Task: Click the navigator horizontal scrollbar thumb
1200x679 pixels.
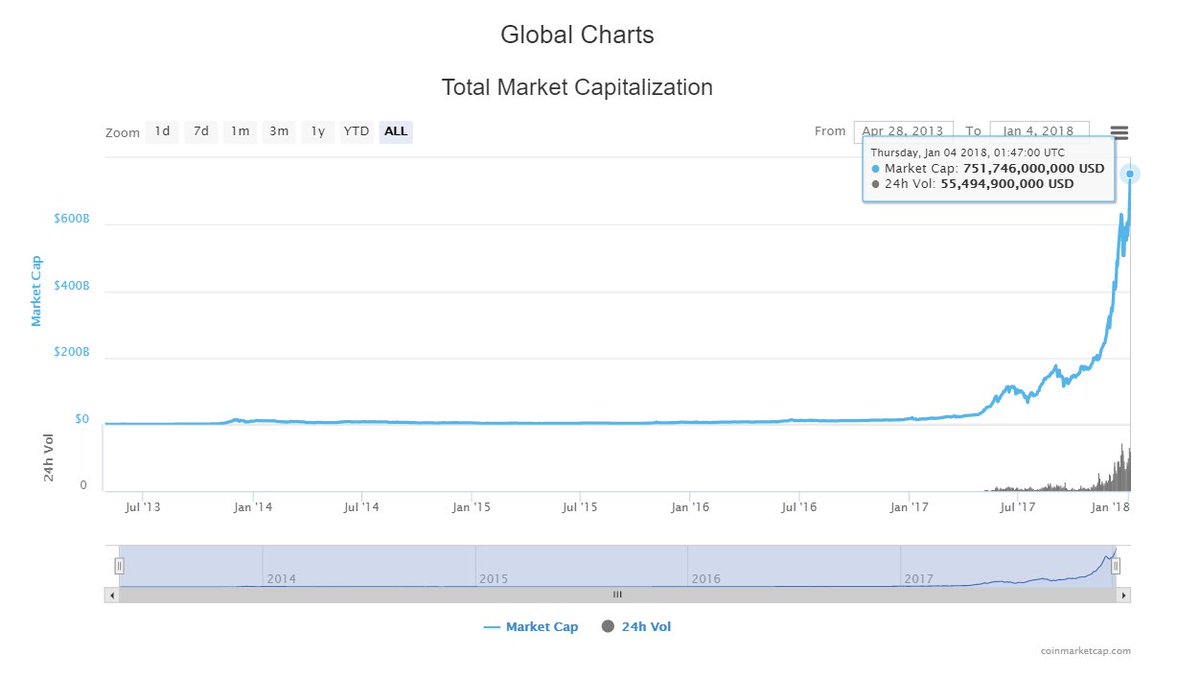Action: pos(617,594)
